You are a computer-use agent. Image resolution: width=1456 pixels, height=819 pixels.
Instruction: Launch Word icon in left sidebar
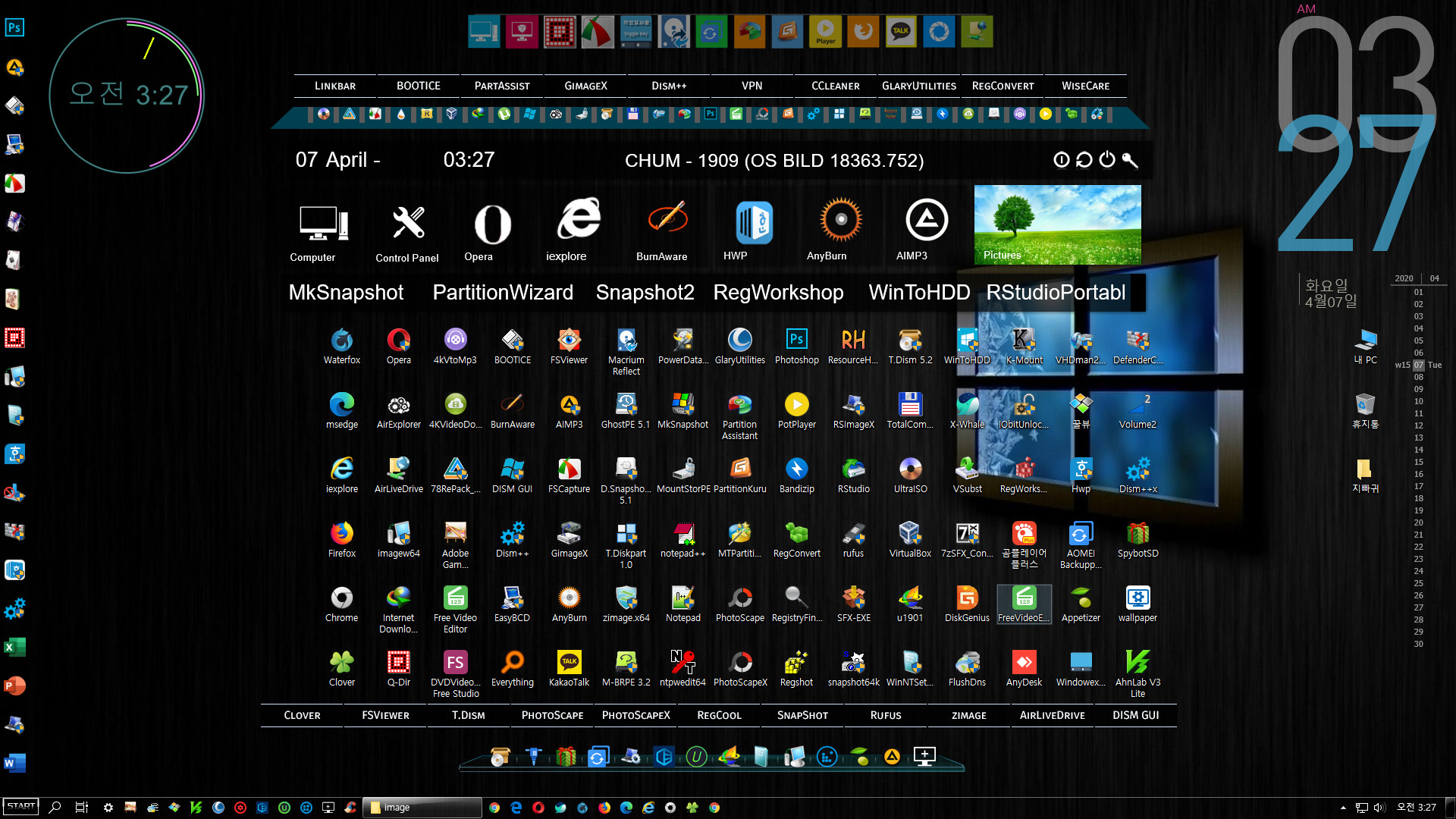point(14,763)
